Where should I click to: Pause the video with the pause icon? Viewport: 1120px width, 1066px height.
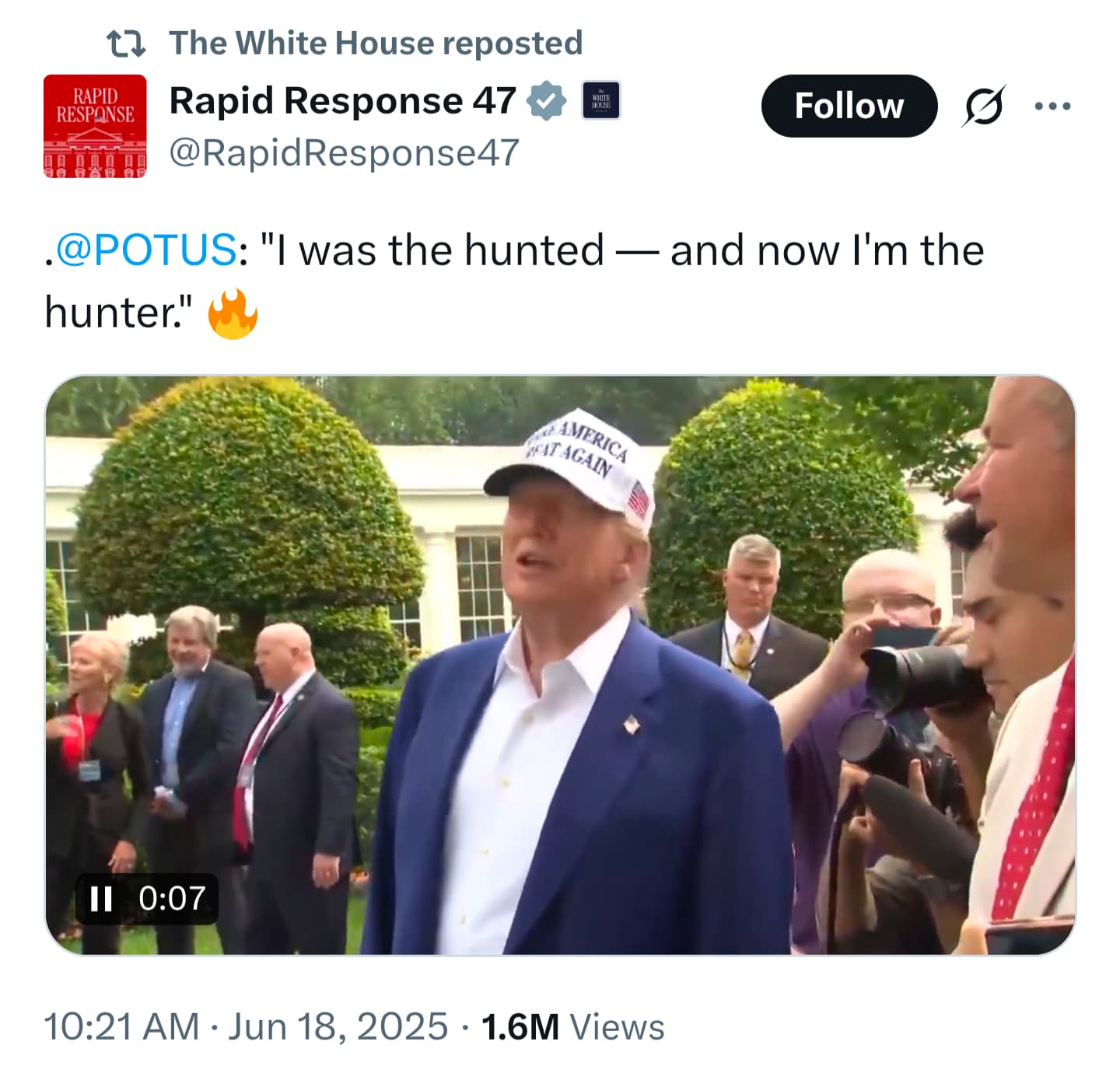[x=102, y=900]
